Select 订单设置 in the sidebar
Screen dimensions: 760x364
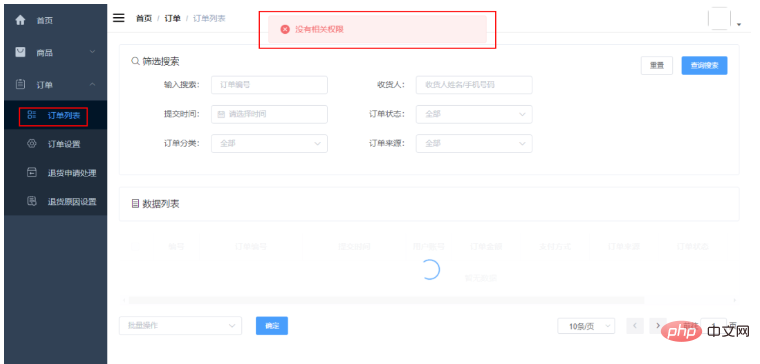(56, 144)
